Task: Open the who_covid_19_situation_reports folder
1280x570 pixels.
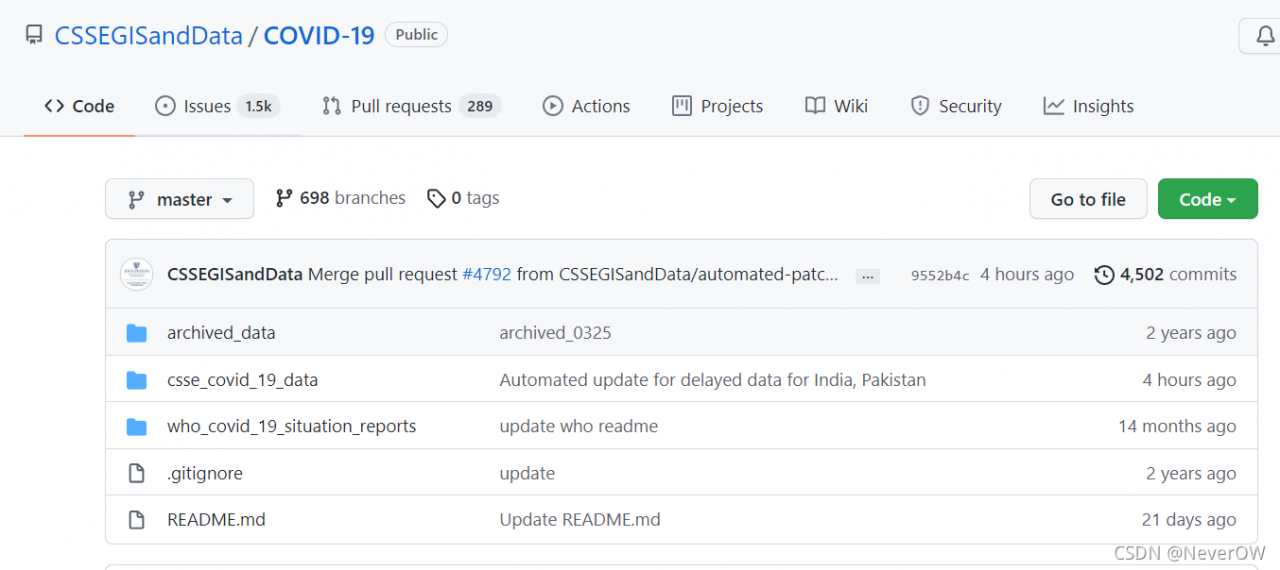Action: point(292,426)
